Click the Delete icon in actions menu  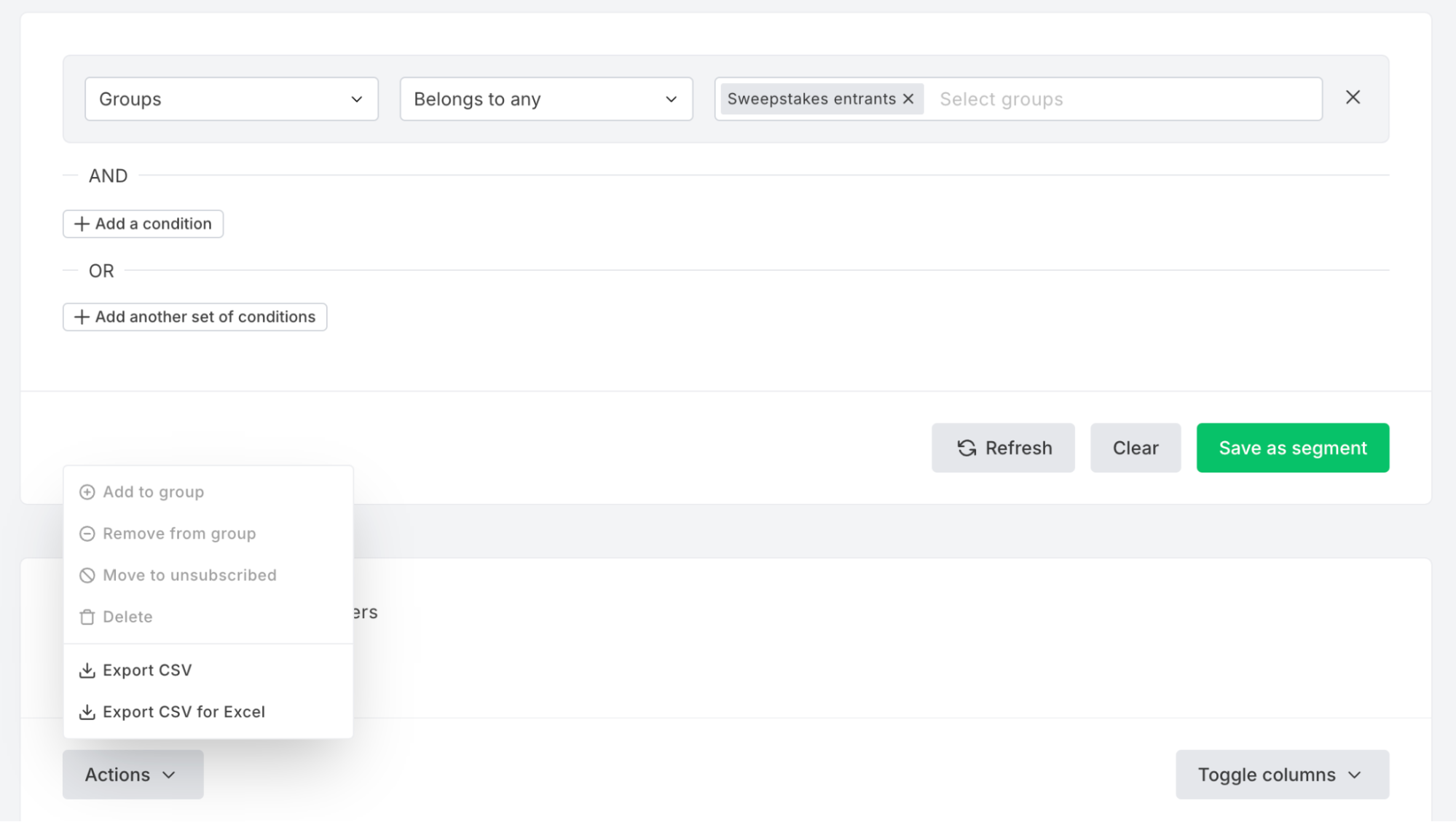coord(87,616)
